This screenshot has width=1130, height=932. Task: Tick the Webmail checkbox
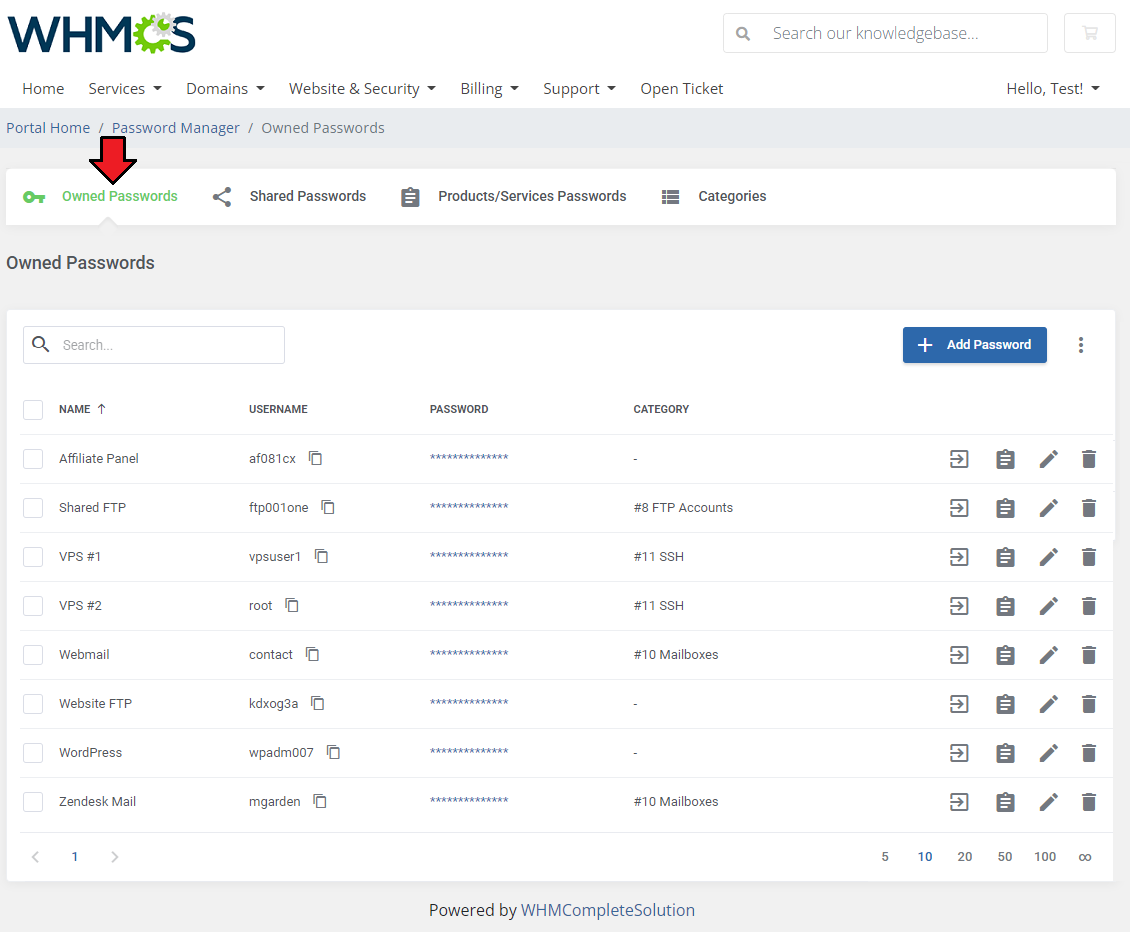(33, 654)
